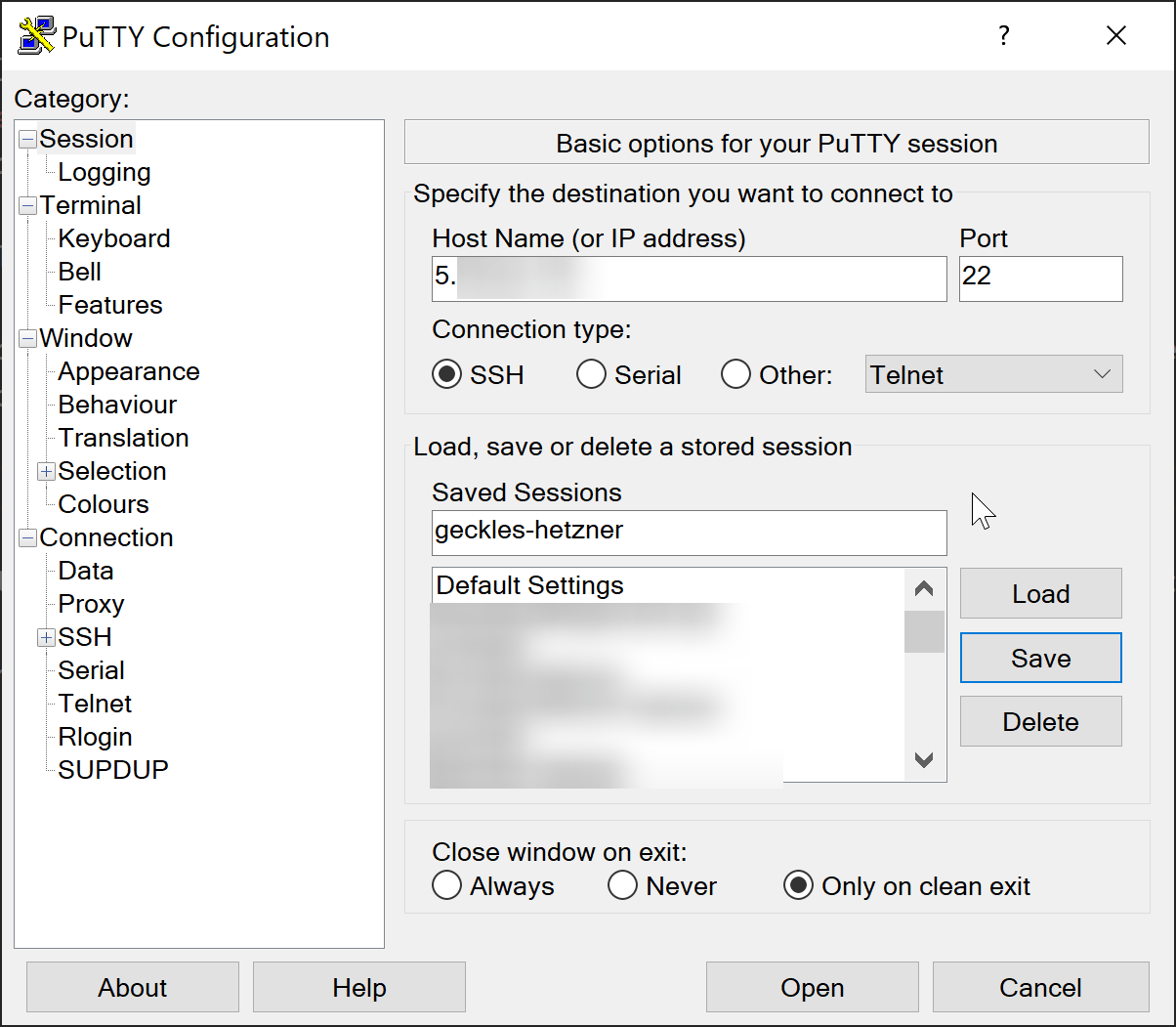Click the Saved Sessions name field

(x=690, y=533)
